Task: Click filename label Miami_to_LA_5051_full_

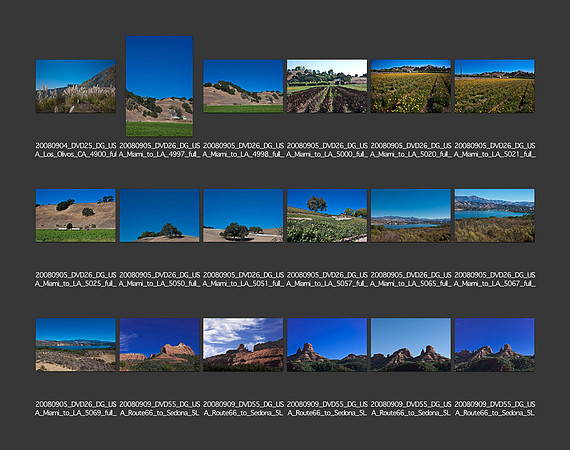Action: tap(243, 279)
